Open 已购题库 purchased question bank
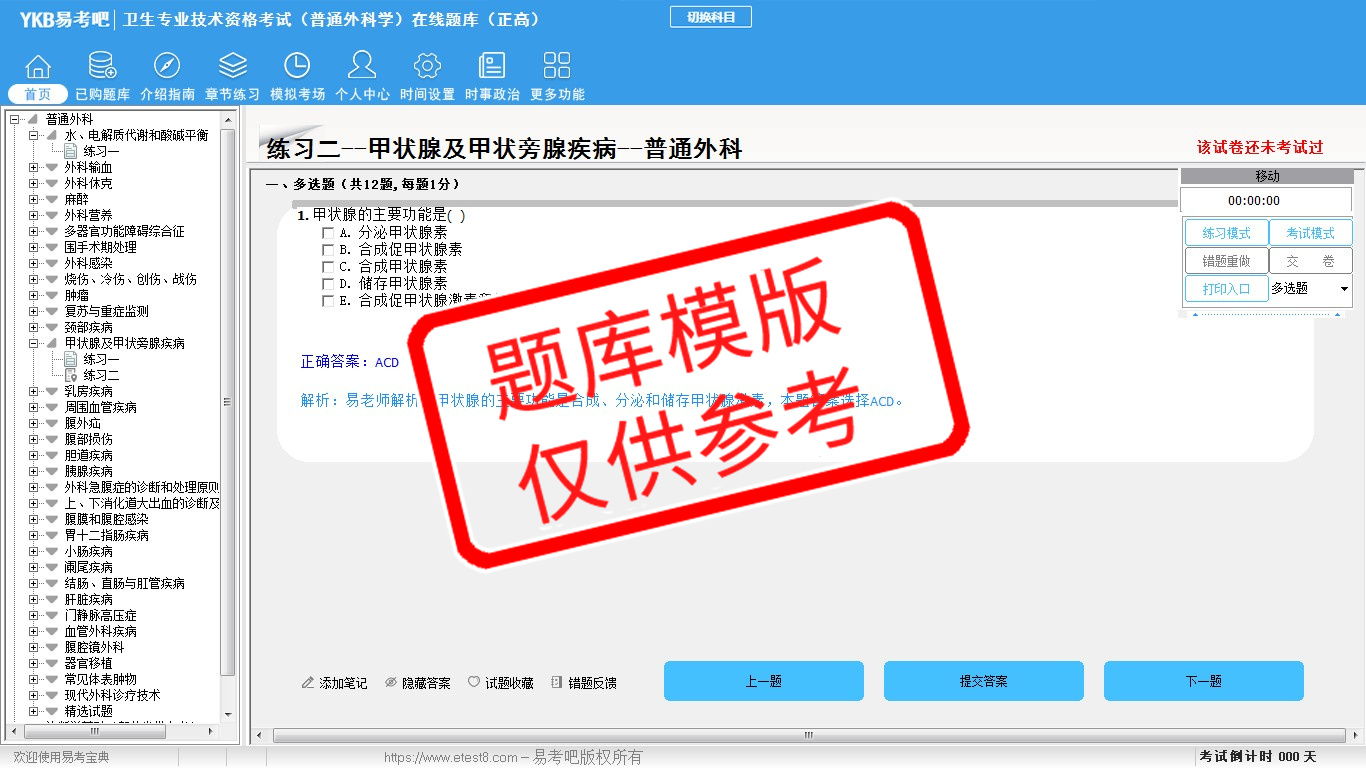The image size is (1366, 768). coord(102,68)
